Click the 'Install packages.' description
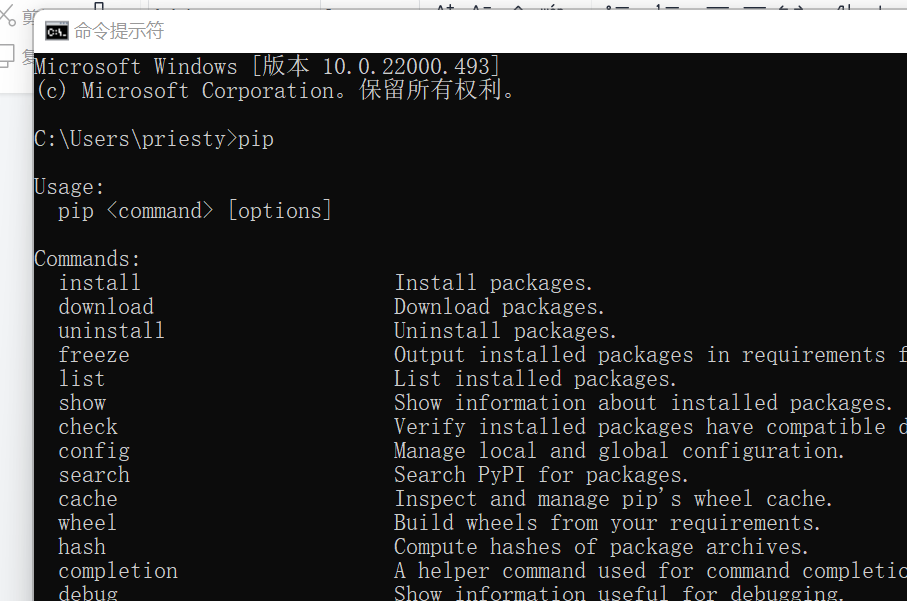Screen dimensions: 907x601 pyautogui.click(x=493, y=283)
